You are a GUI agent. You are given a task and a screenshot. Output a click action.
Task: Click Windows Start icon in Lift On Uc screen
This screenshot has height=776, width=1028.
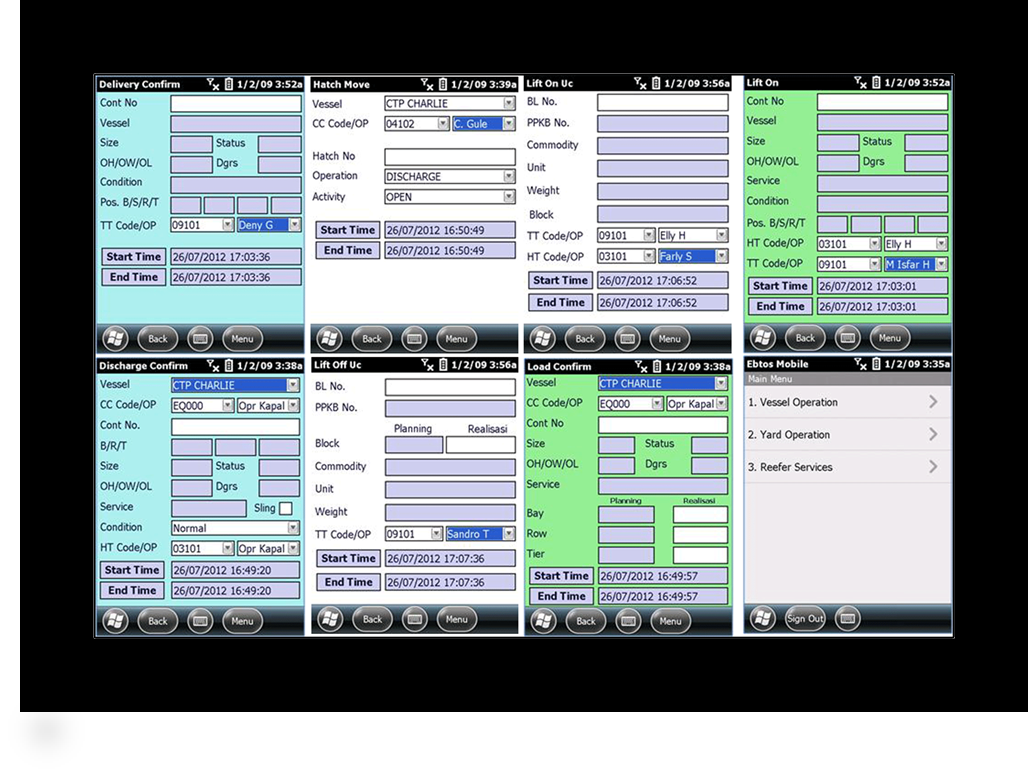tap(542, 338)
